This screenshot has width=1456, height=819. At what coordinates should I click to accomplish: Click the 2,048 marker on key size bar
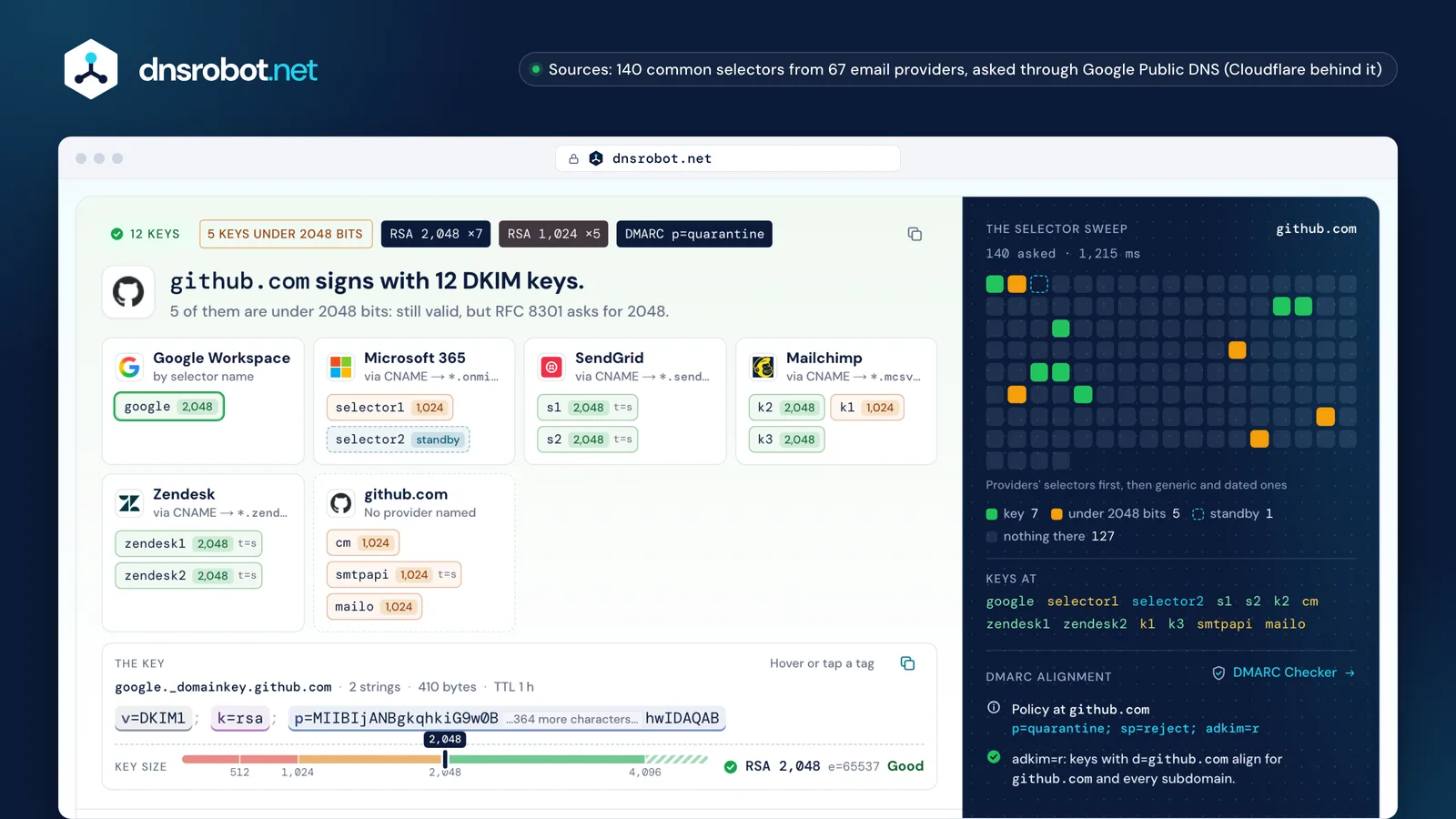[x=445, y=758]
